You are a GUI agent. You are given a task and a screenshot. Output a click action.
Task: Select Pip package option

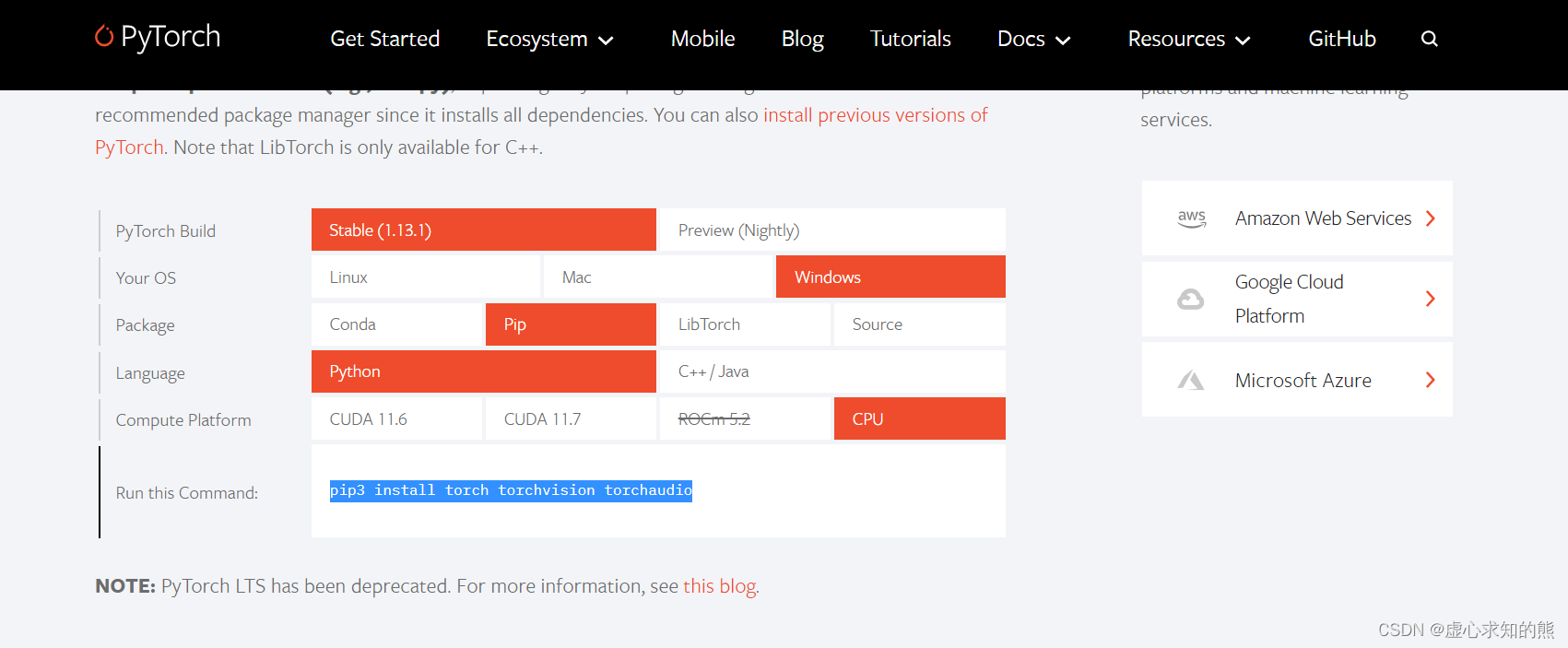(571, 324)
